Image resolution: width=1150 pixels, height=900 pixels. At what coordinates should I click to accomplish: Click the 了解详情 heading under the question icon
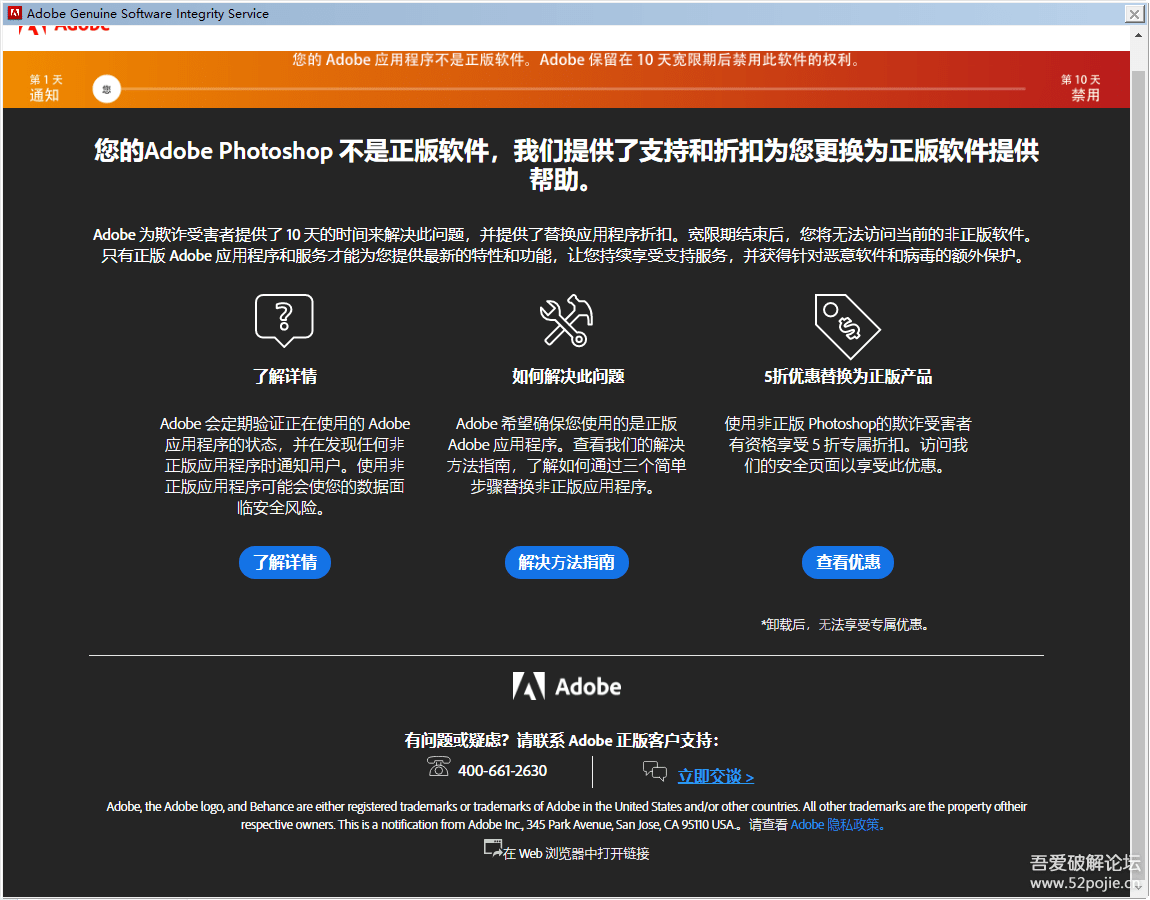pyautogui.click(x=285, y=376)
